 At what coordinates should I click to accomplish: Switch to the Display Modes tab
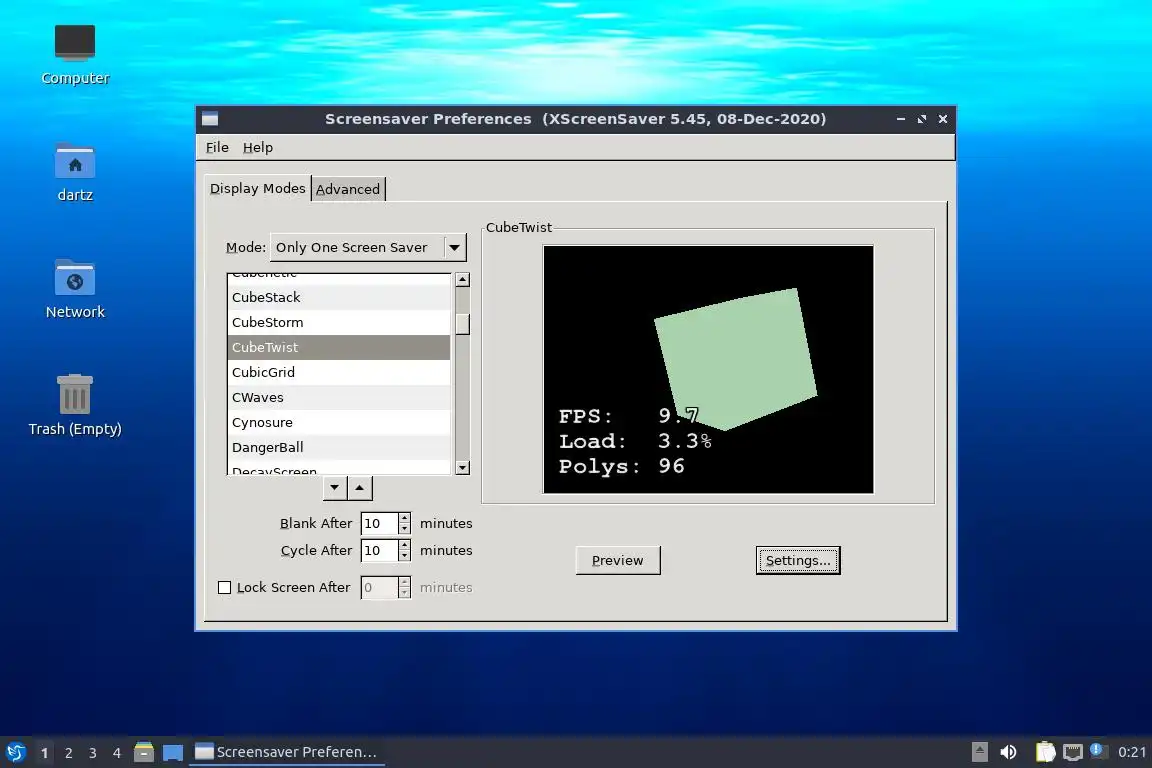coord(257,188)
